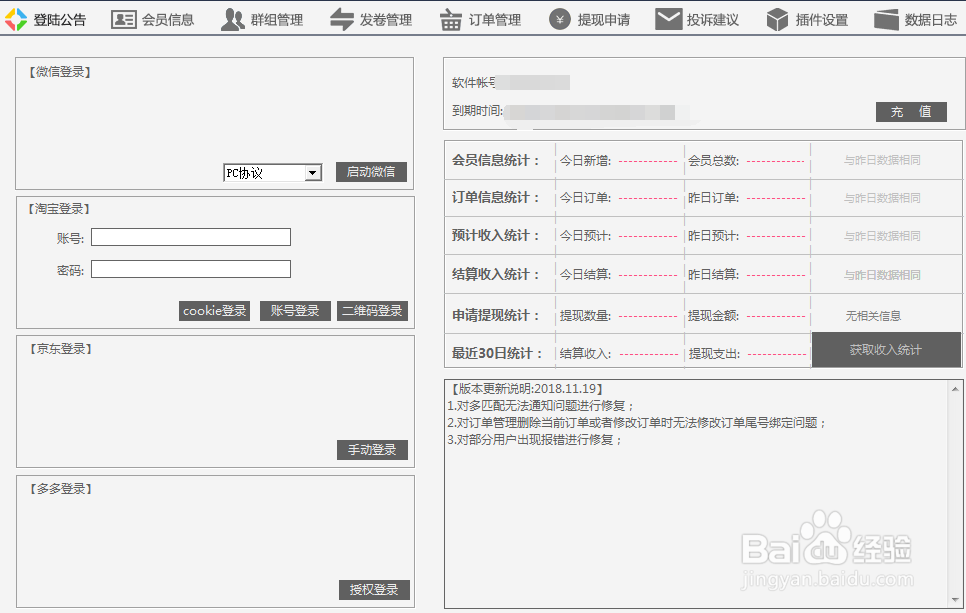Click 手动登录 in the 京东登录 section
Viewport: 966px width, 613px height.
point(372,450)
